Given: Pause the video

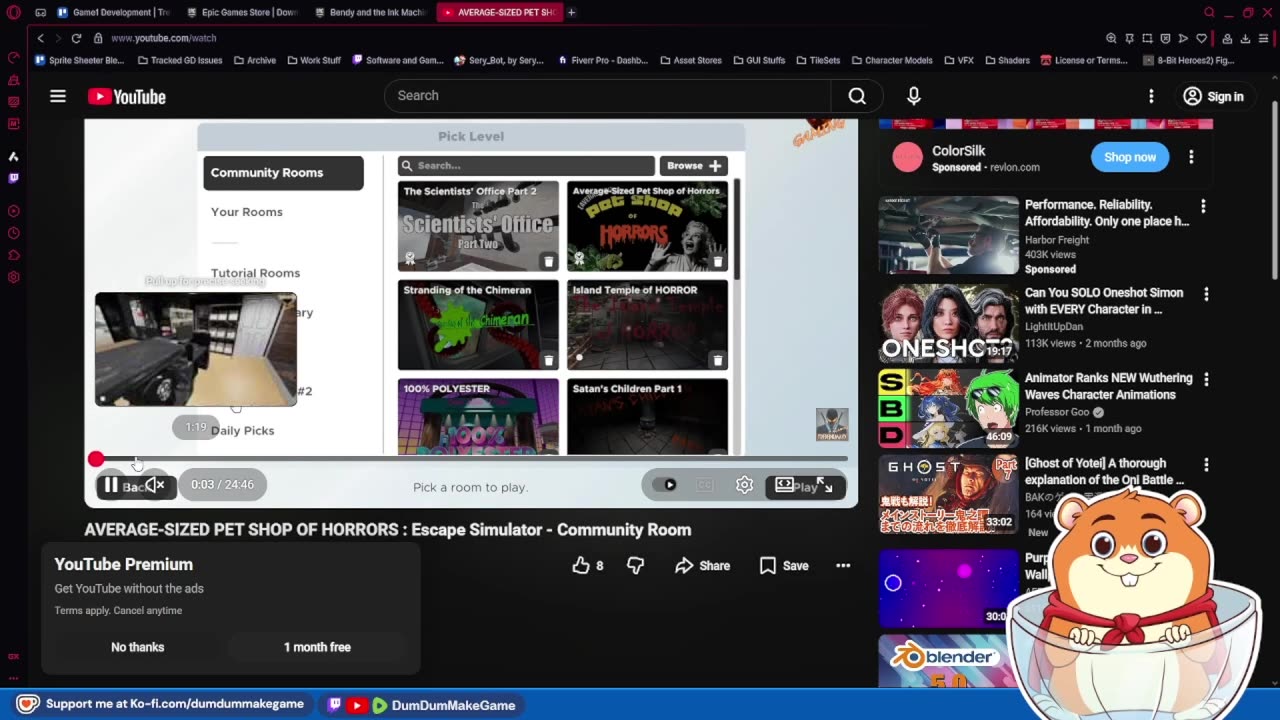Looking at the screenshot, I should pyautogui.click(x=111, y=485).
